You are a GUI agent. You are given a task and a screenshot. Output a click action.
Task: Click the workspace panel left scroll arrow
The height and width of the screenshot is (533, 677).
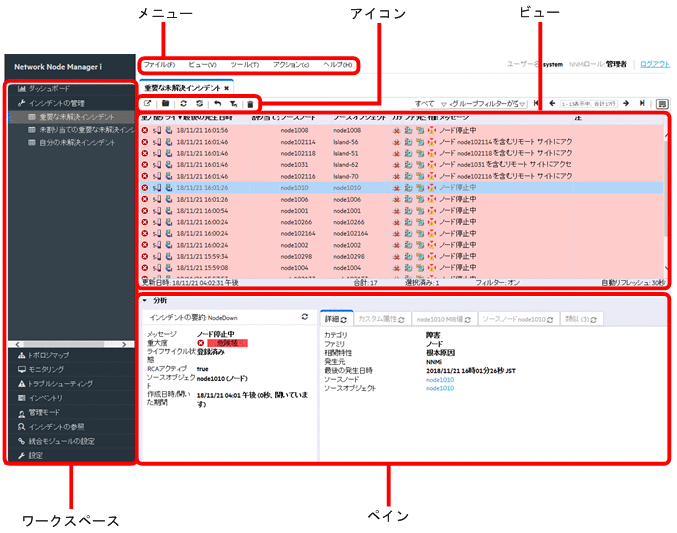[17, 344]
